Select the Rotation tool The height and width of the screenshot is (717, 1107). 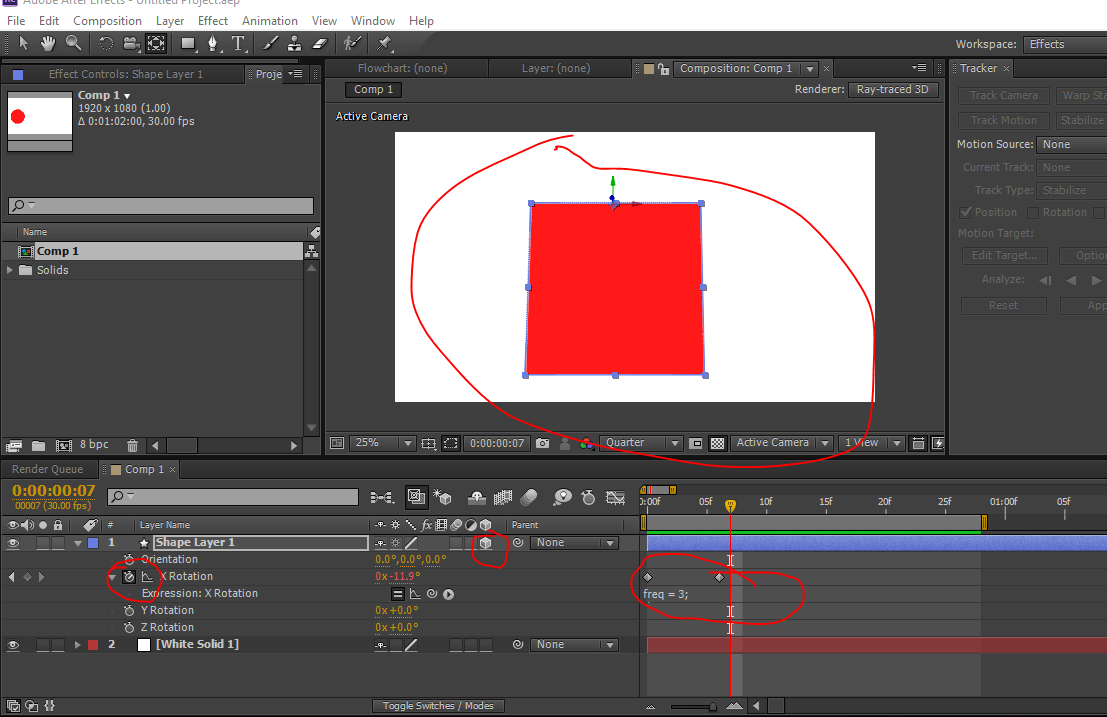click(x=105, y=44)
